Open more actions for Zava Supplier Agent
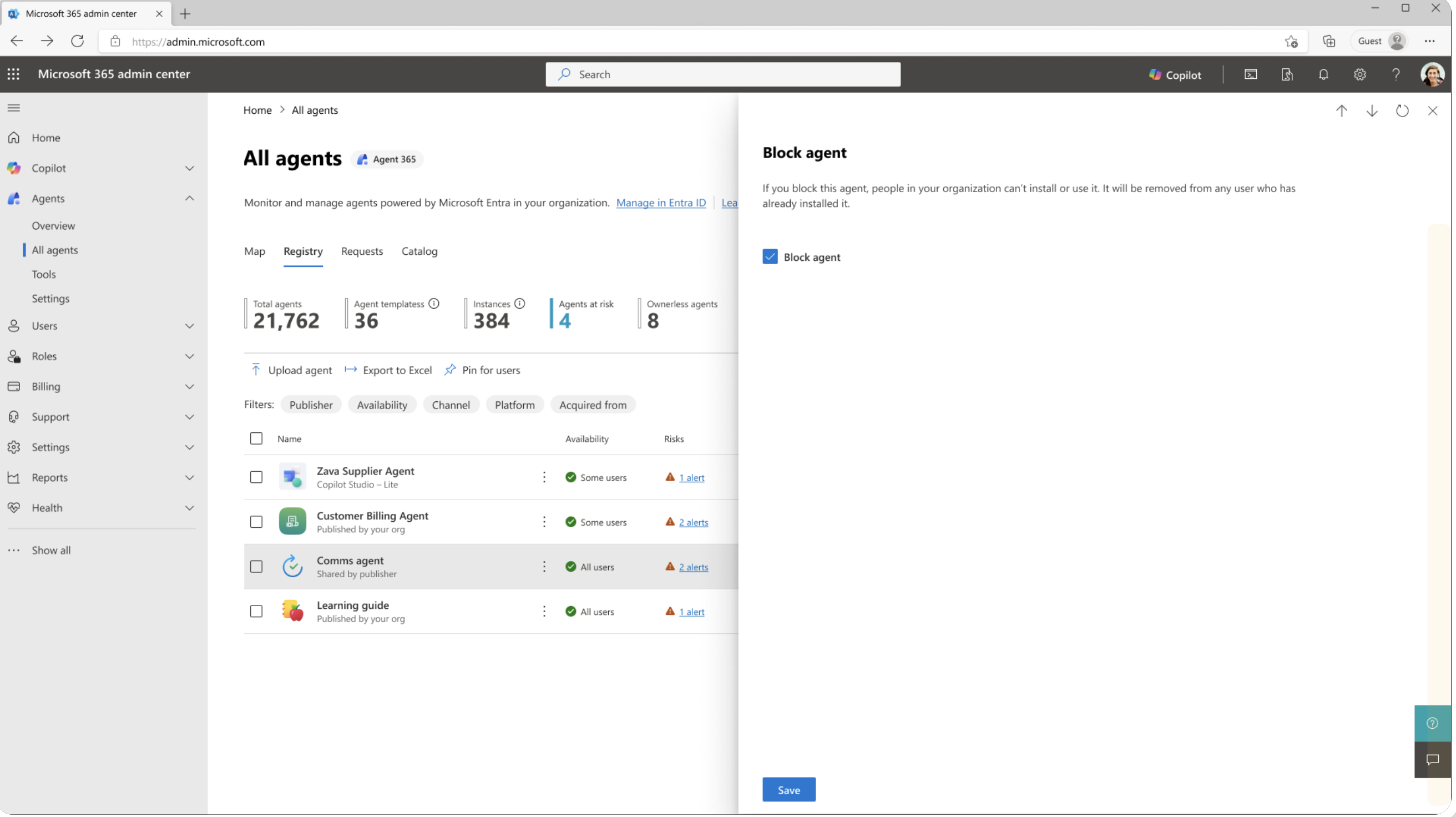The height and width of the screenshot is (817, 1456). pos(544,477)
